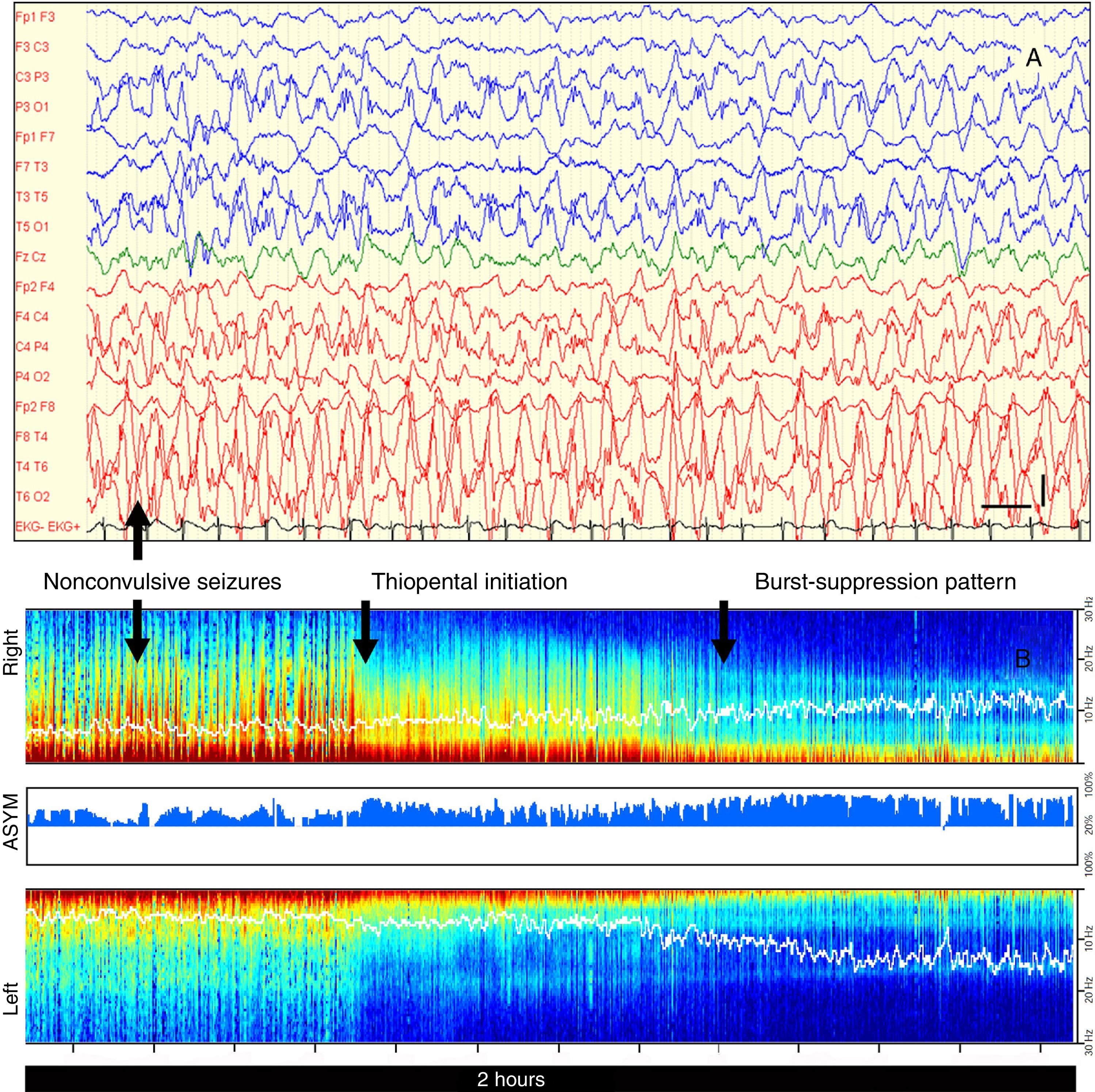The image size is (1095, 1092).
Task: Click the Burst-suppression pattern annotation text
Action: [885, 582]
